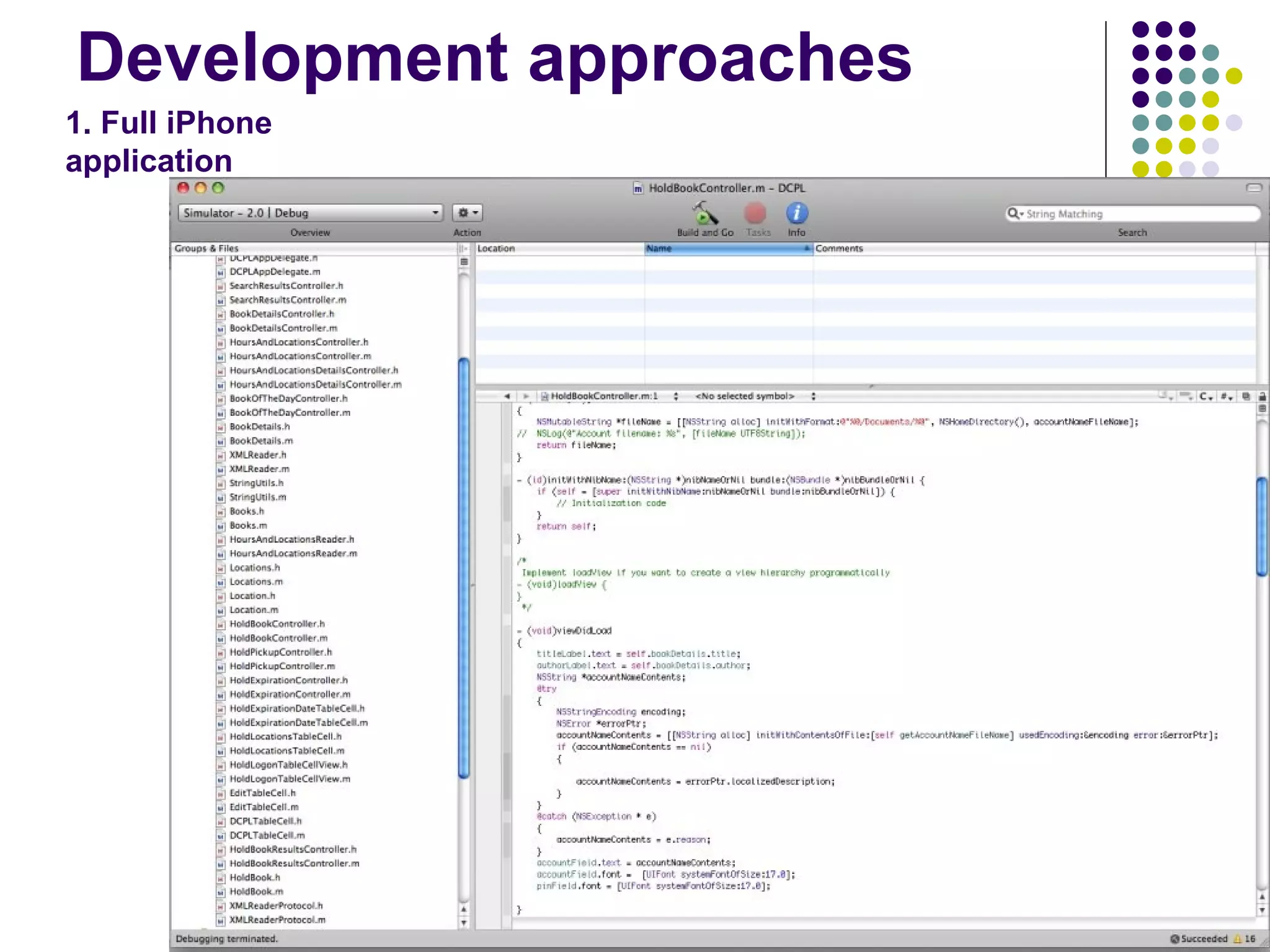
Task: Open the breakpoints popup in editor bar
Action: point(1186,396)
